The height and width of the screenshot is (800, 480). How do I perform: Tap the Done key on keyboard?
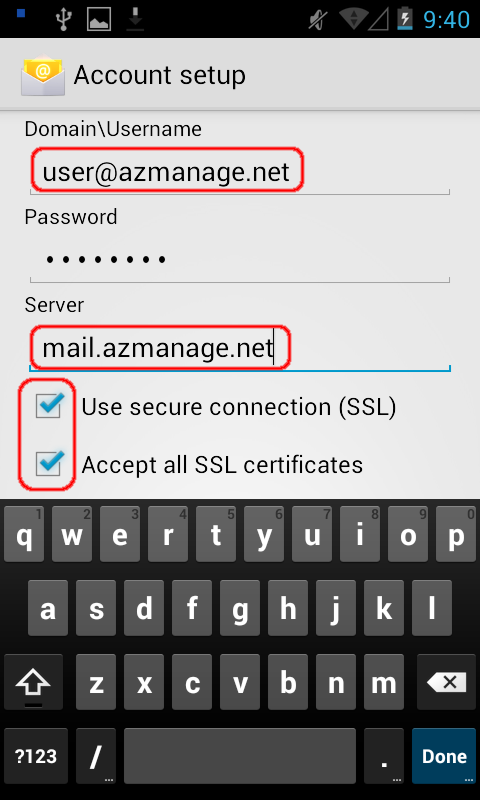coord(444,756)
